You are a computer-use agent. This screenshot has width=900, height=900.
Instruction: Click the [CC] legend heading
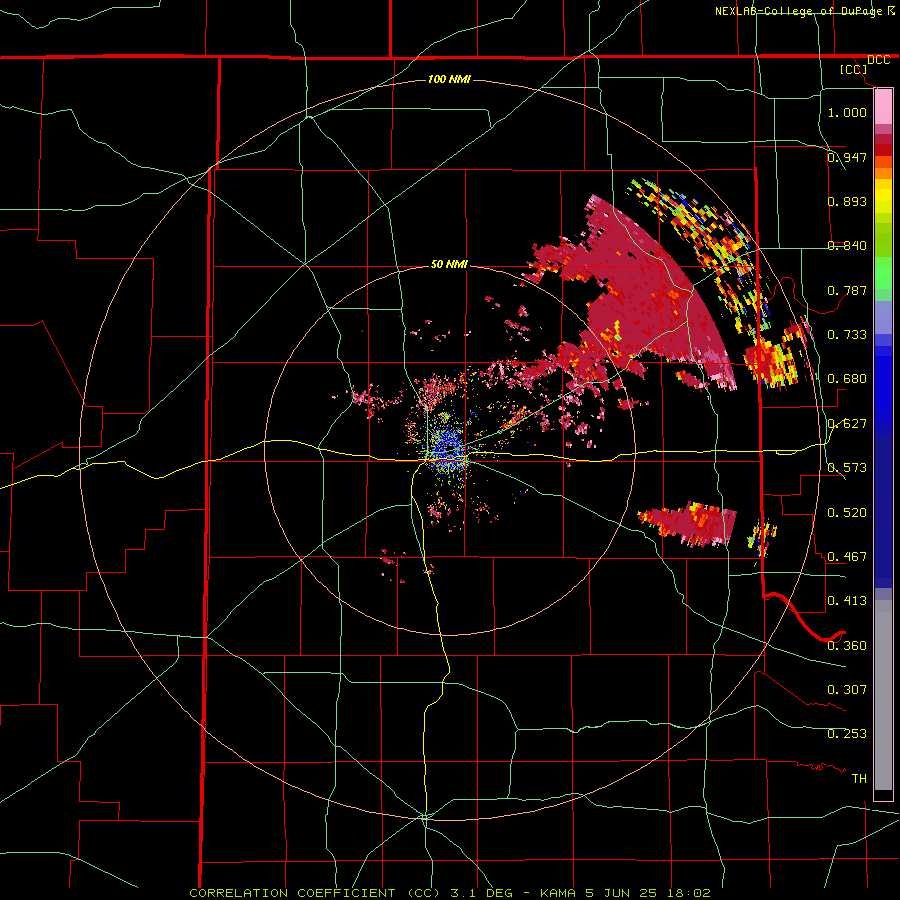coord(854,69)
